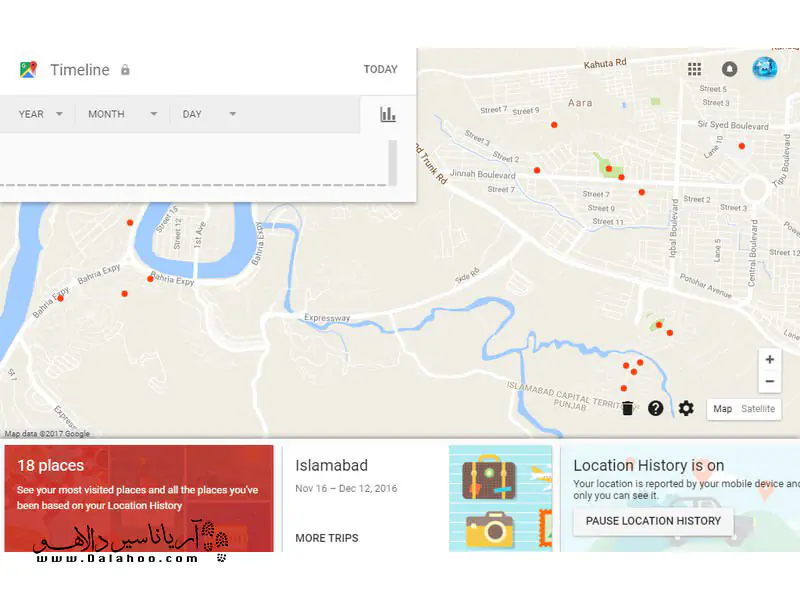The width and height of the screenshot is (800, 600).
Task: Click the Google Maps logo icon
Action: (x=29, y=69)
